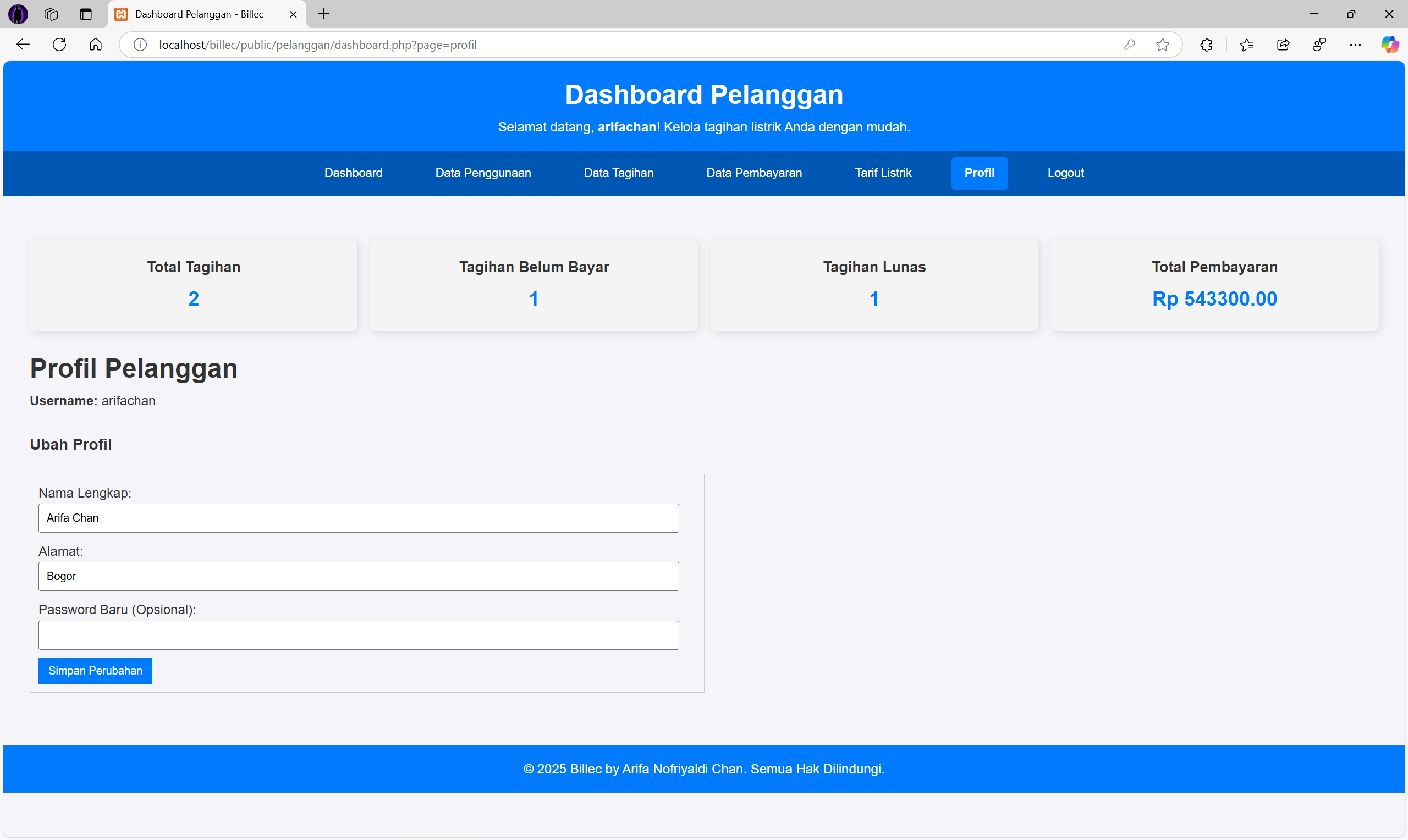
Task: Open browser extensions puzzle icon
Action: 1207,45
